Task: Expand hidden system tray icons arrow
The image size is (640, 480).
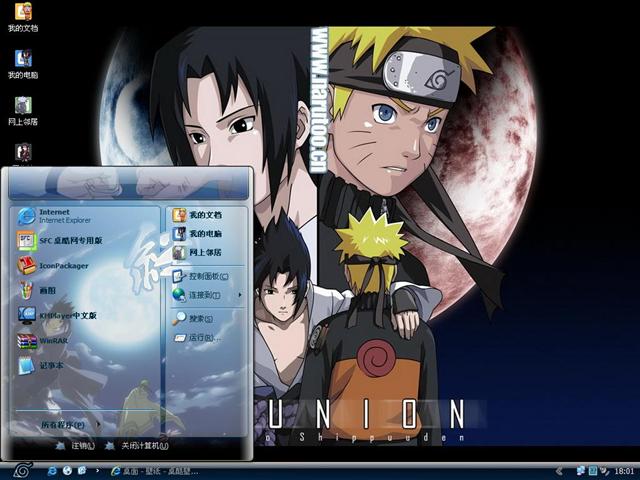Action: pos(559,471)
